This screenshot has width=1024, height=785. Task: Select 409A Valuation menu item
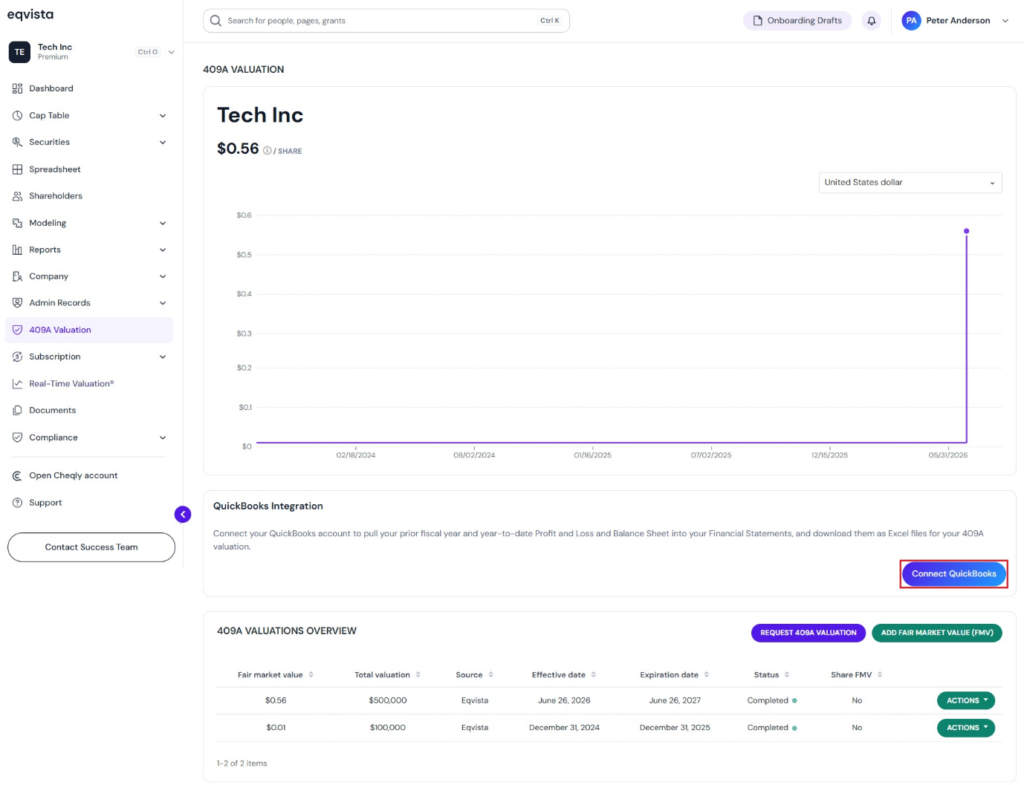click(x=89, y=330)
